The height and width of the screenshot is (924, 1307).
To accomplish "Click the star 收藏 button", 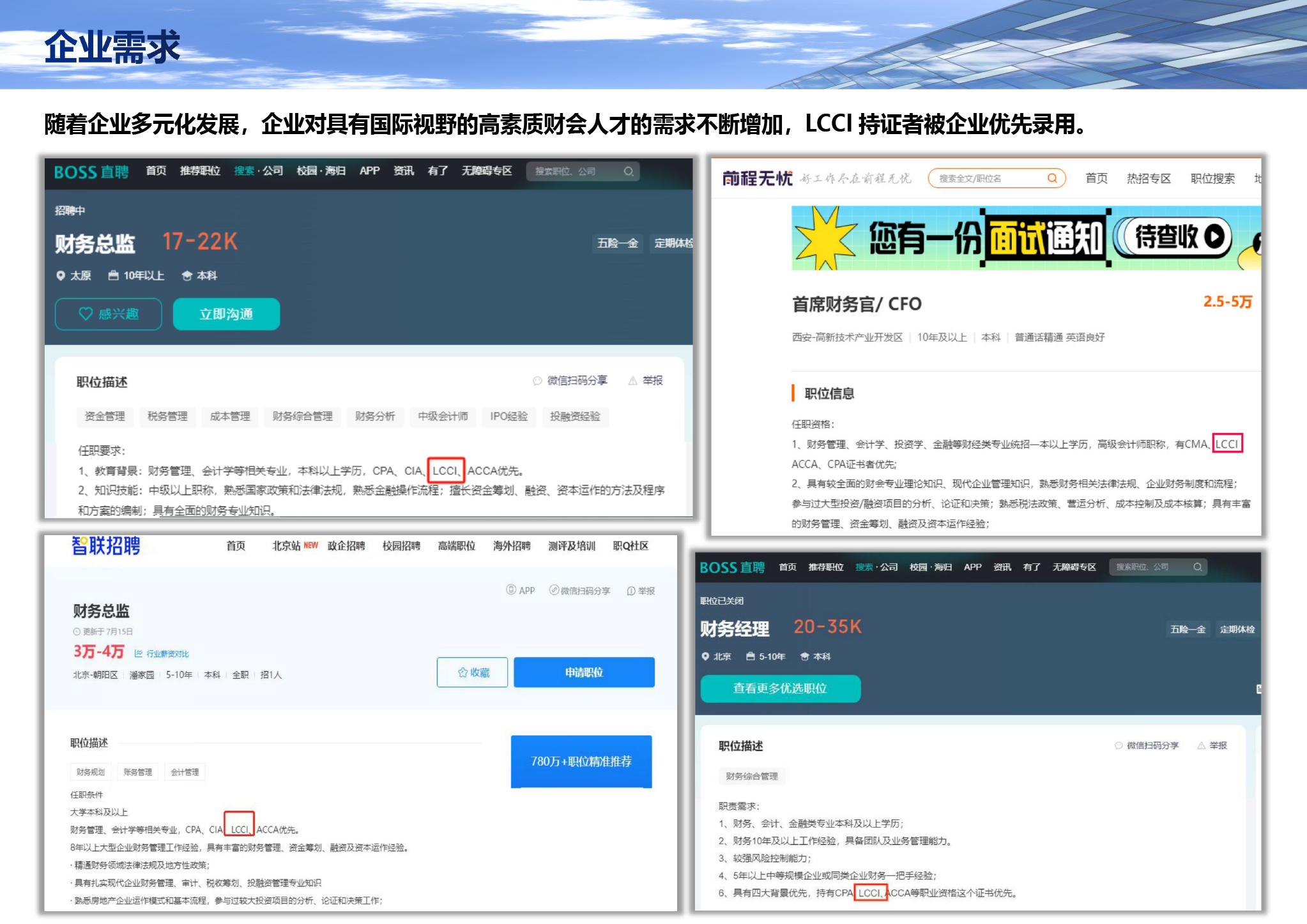I will pyautogui.click(x=473, y=672).
